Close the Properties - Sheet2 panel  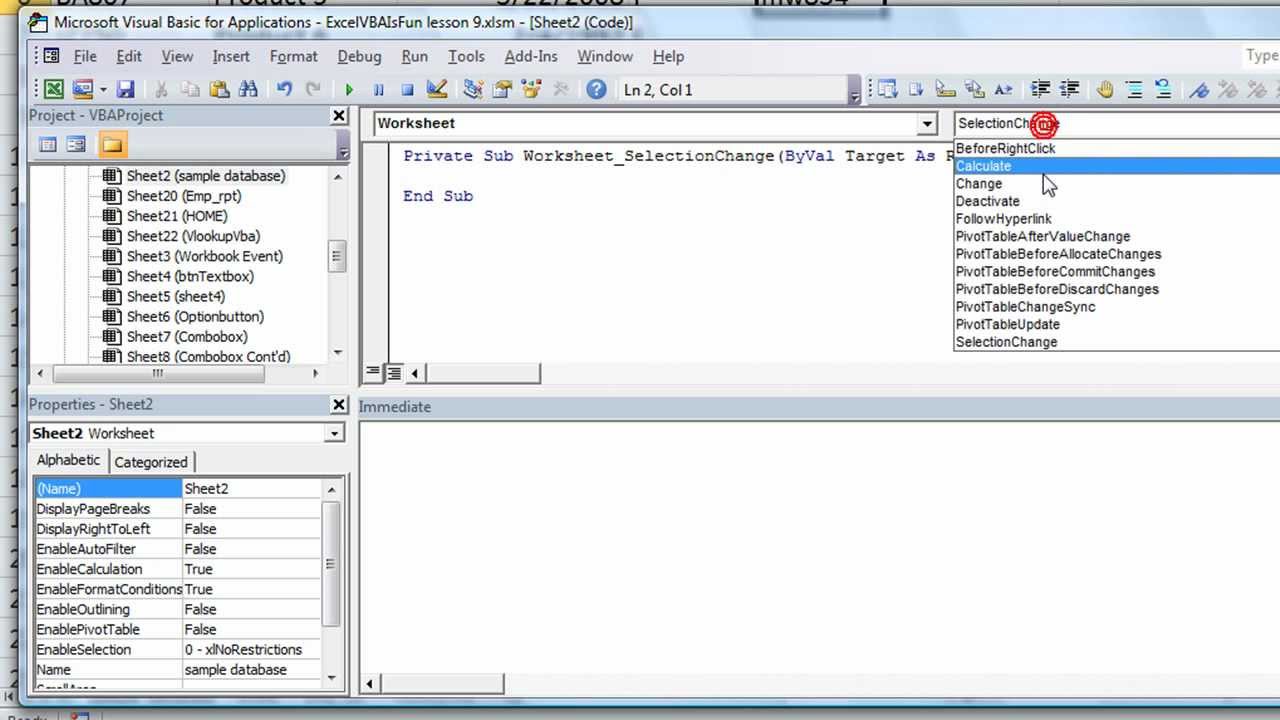338,405
